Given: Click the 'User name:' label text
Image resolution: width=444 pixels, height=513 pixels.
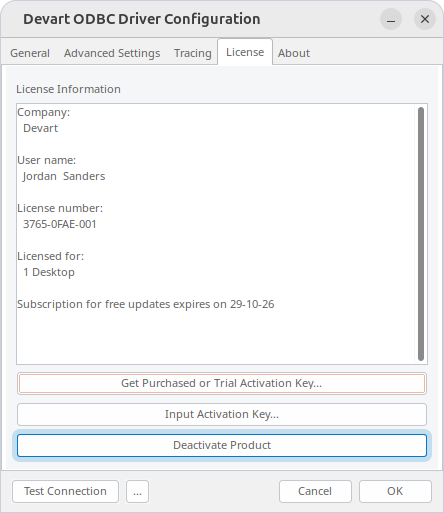Looking at the screenshot, I should coord(47,160).
